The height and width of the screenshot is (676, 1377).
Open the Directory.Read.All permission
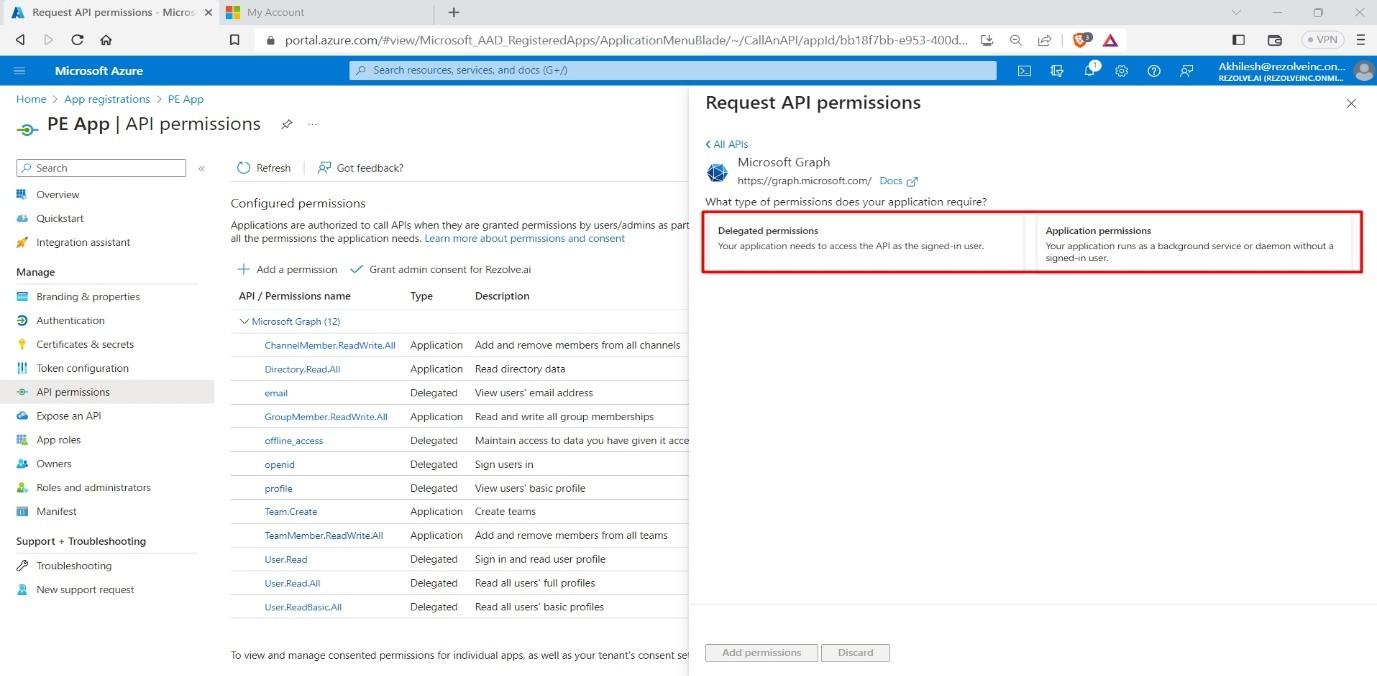pos(302,369)
